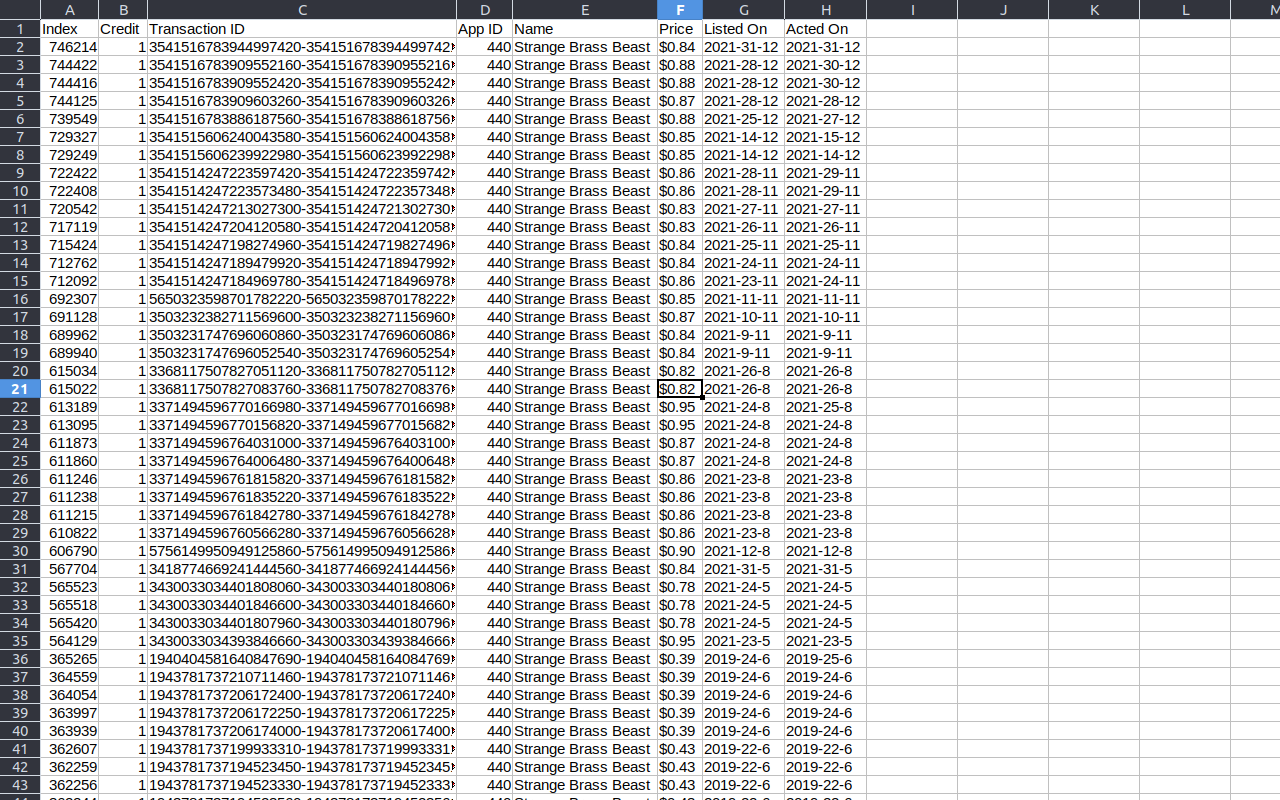The height and width of the screenshot is (800, 1280).
Task: Select column K header
Action: (1093, 9)
